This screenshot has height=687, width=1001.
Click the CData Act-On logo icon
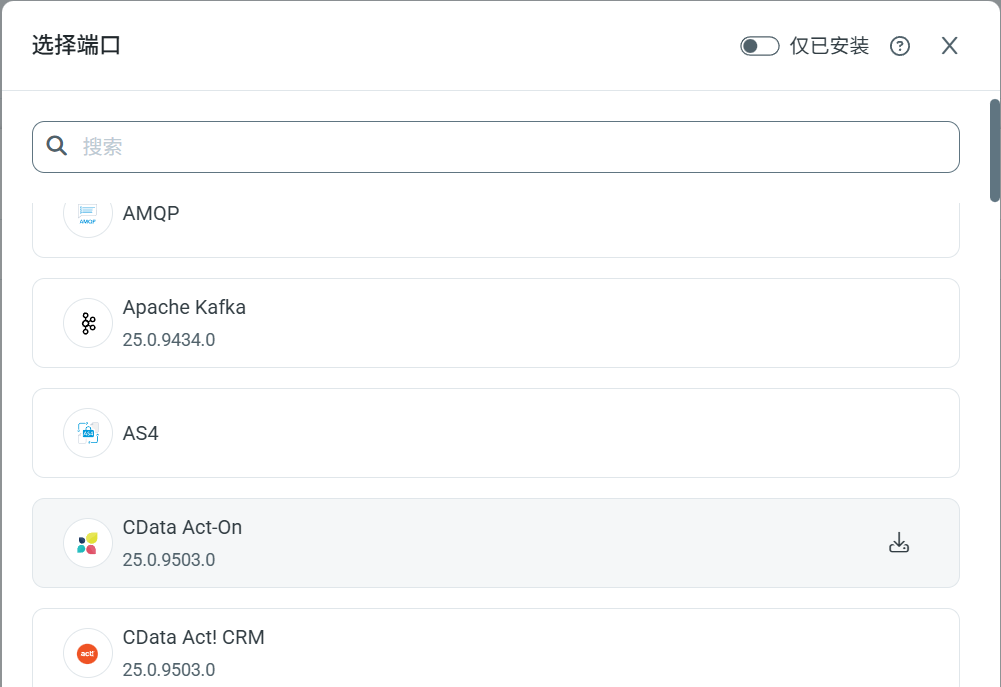pyautogui.click(x=88, y=543)
